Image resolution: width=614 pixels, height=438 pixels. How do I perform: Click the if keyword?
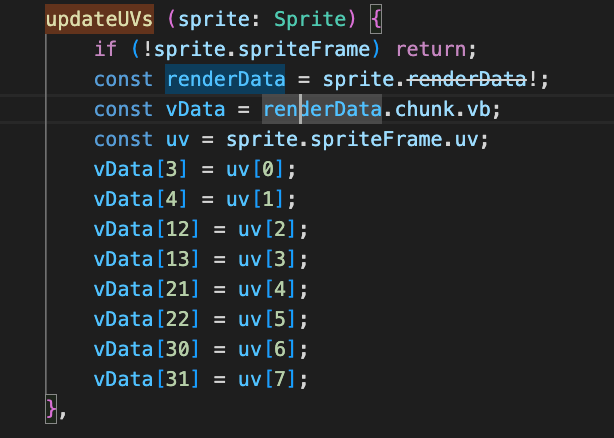pos(105,49)
